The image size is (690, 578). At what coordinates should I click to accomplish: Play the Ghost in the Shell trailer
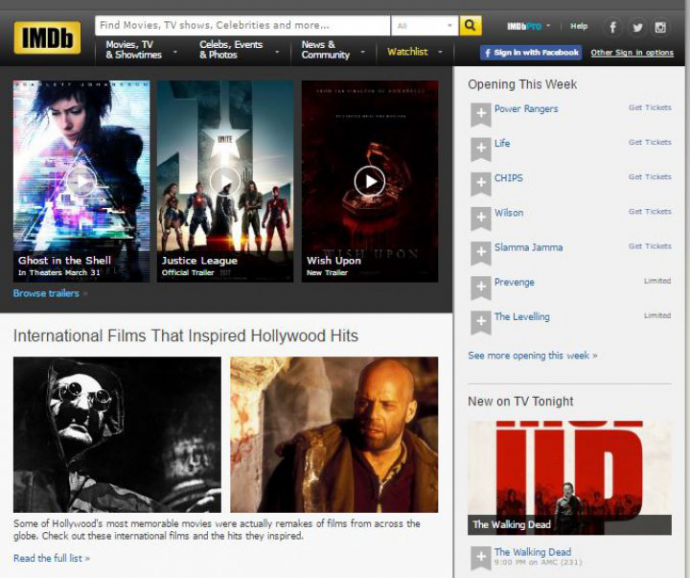coord(81,180)
